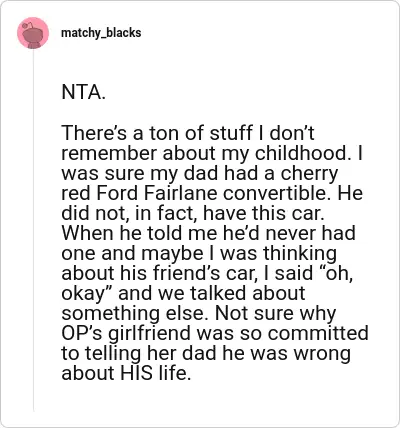Visit matchy_blacks user profile
Screen dimensions: 400x428
click(101, 33)
